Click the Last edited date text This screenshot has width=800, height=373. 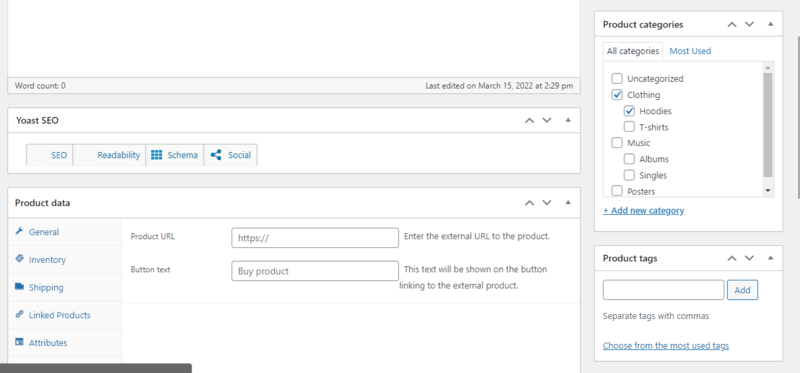click(499, 86)
